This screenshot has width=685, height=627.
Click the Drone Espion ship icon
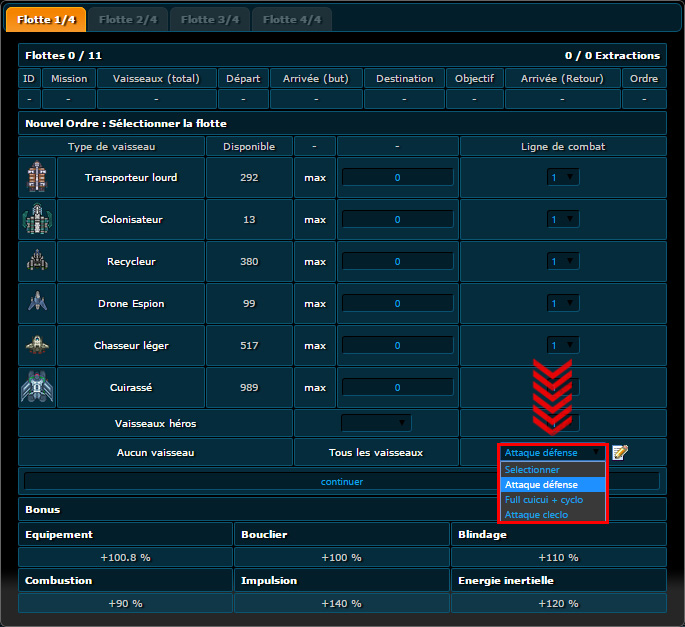point(37,304)
